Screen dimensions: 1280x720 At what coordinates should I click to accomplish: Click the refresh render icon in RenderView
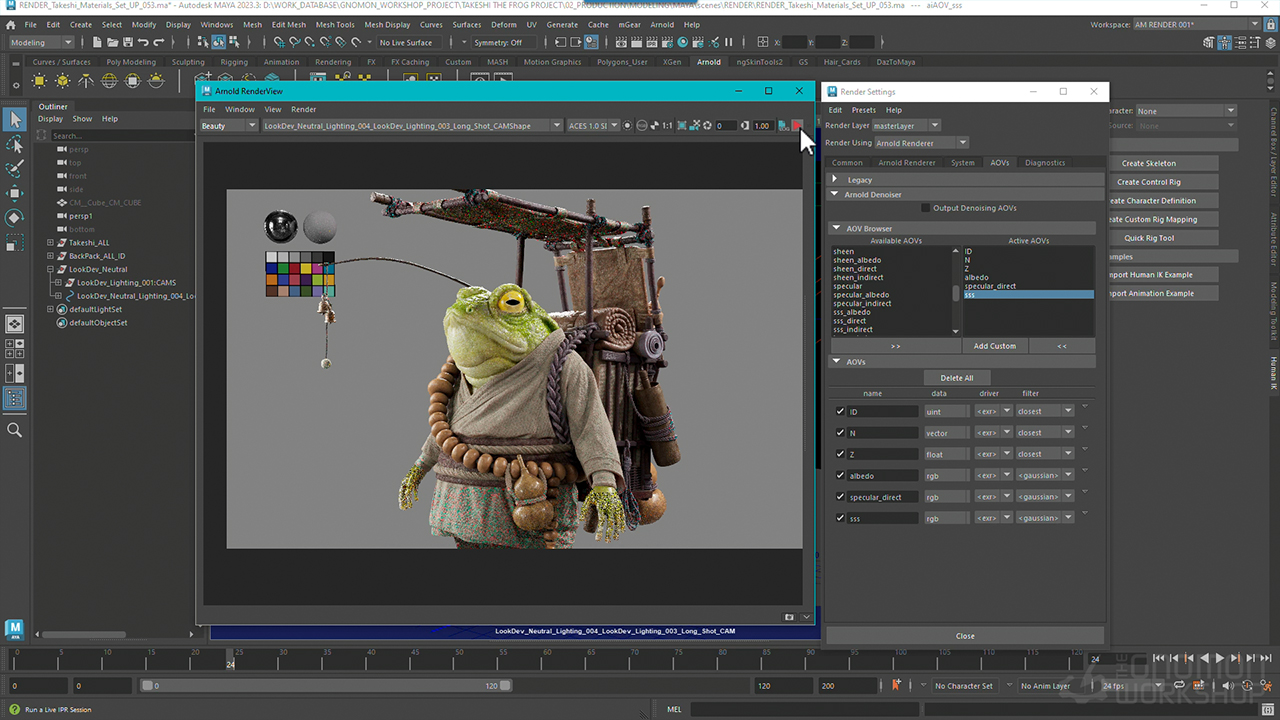pyautogui.click(x=707, y=126)
